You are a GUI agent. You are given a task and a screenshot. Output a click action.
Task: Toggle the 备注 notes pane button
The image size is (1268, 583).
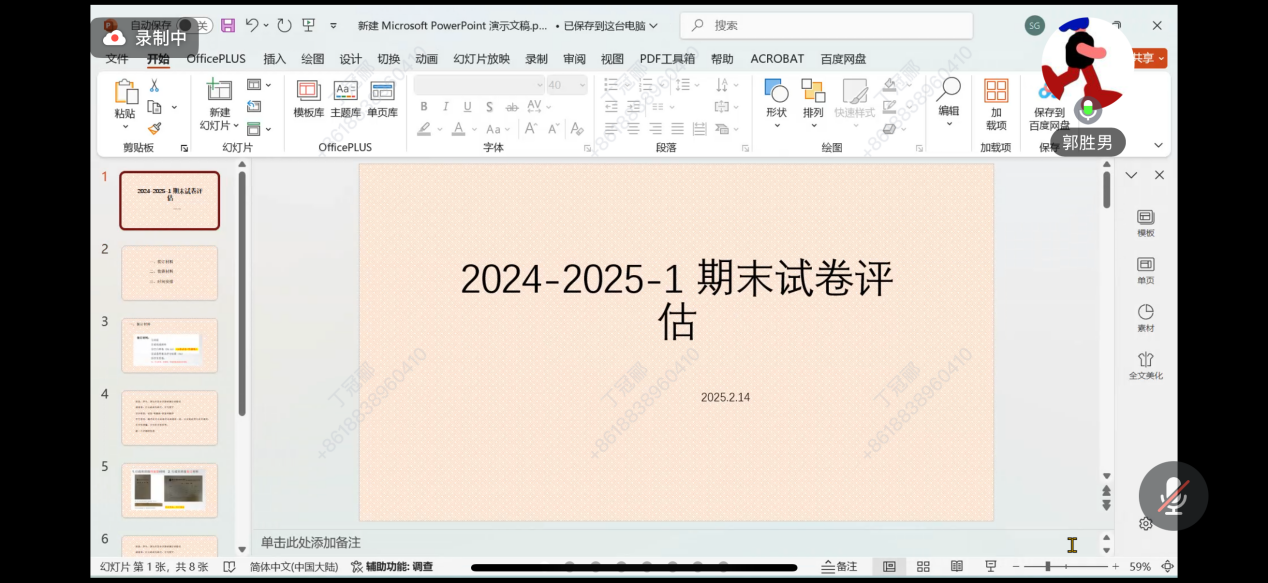(x=838, y=567)
